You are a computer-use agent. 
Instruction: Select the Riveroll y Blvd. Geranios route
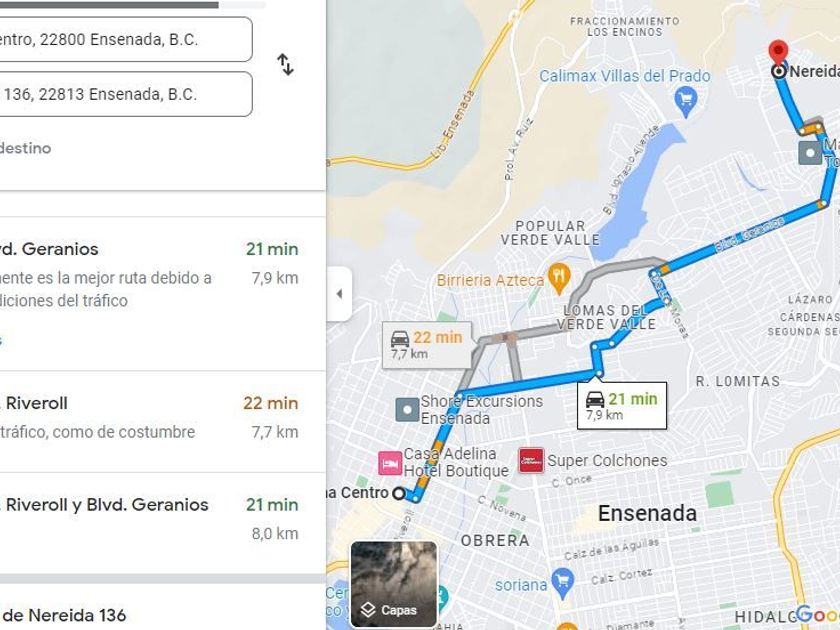tap(163, 523)
